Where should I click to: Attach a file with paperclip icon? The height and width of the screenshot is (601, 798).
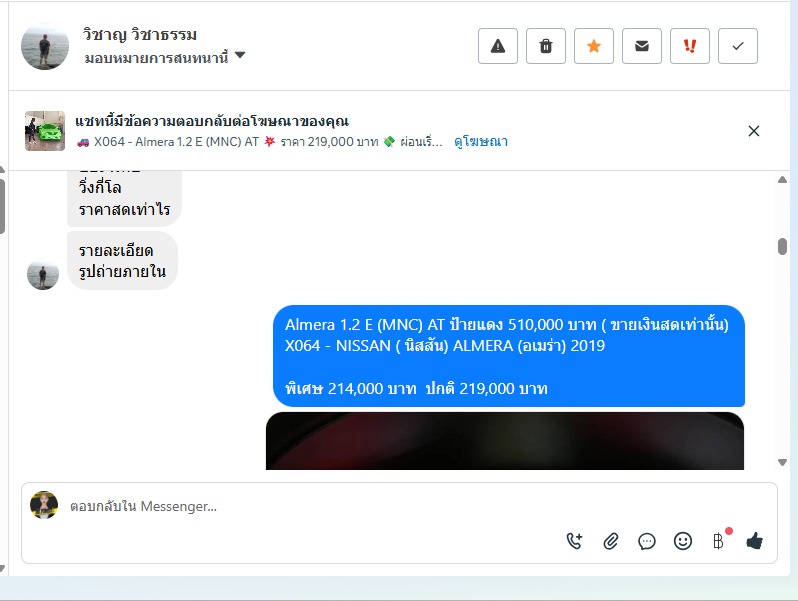(x=611, y=541)
